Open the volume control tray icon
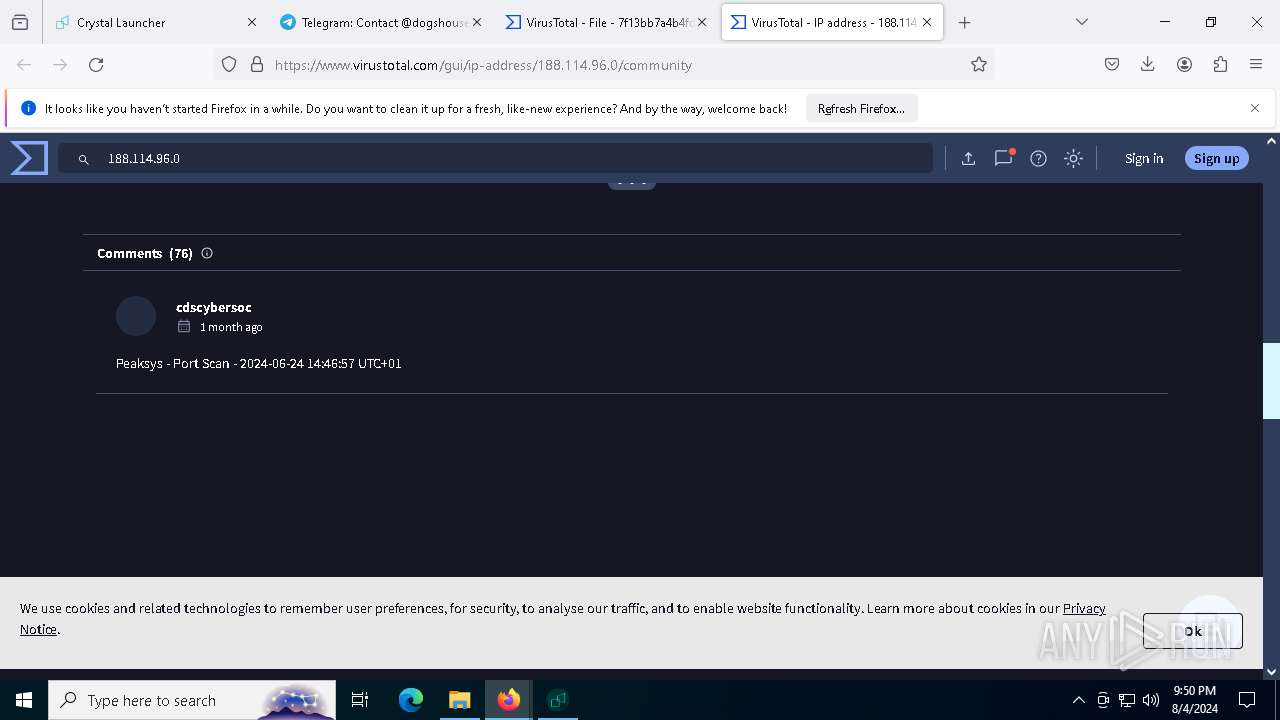The height and width of the screenshot is (720, 1280). click(x=1150, y=700)
